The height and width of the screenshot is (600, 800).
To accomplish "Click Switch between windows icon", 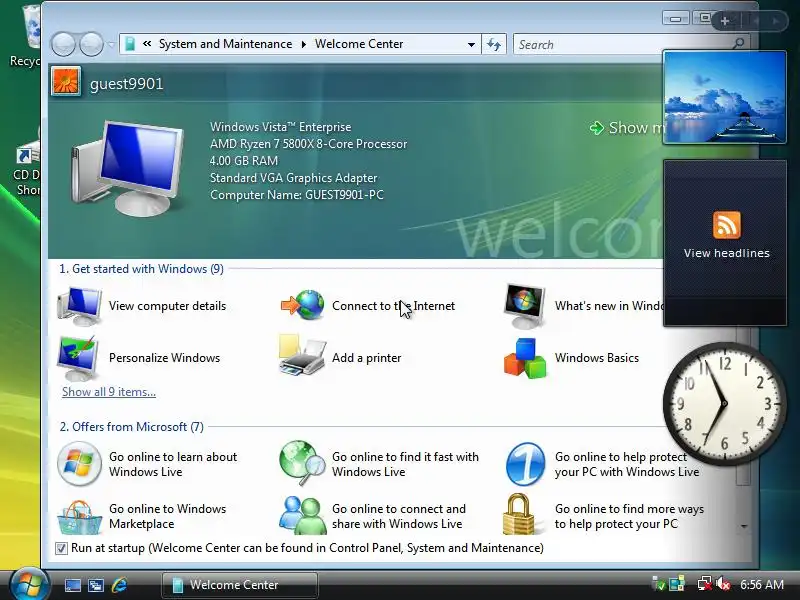I will 96,585.
